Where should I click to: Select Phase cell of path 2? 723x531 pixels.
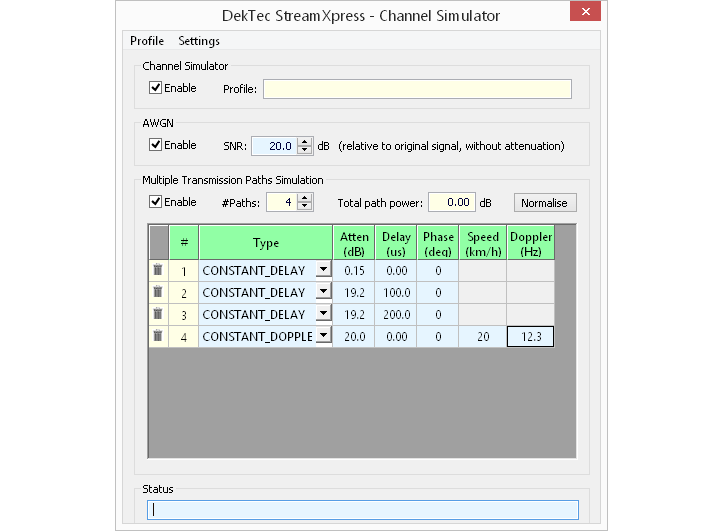tap(438, 293)
